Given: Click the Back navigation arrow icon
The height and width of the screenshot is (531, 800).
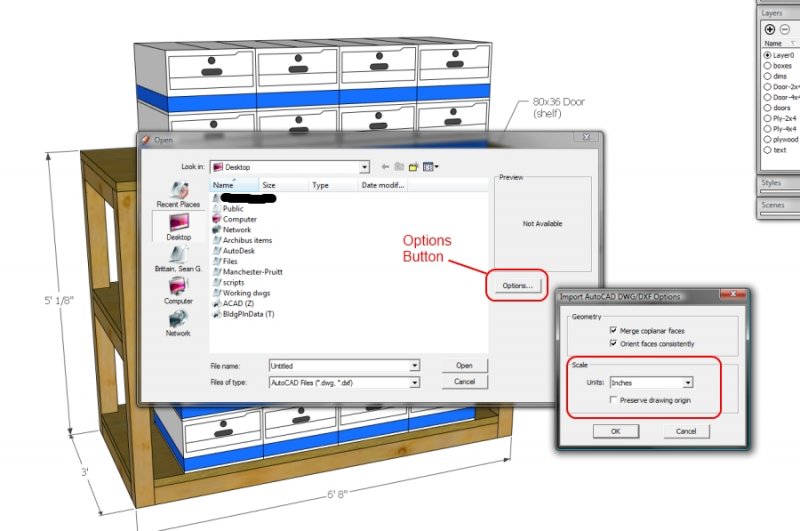Looking at the screenshot, I should click(x=385, y=167).
